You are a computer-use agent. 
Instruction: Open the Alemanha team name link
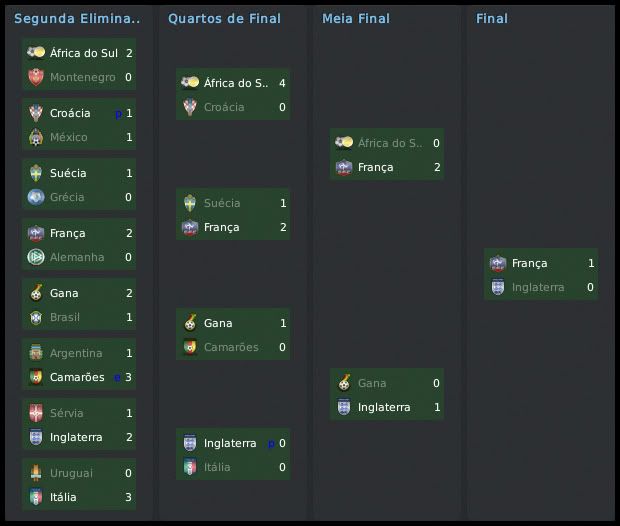(x=77, y=257)
